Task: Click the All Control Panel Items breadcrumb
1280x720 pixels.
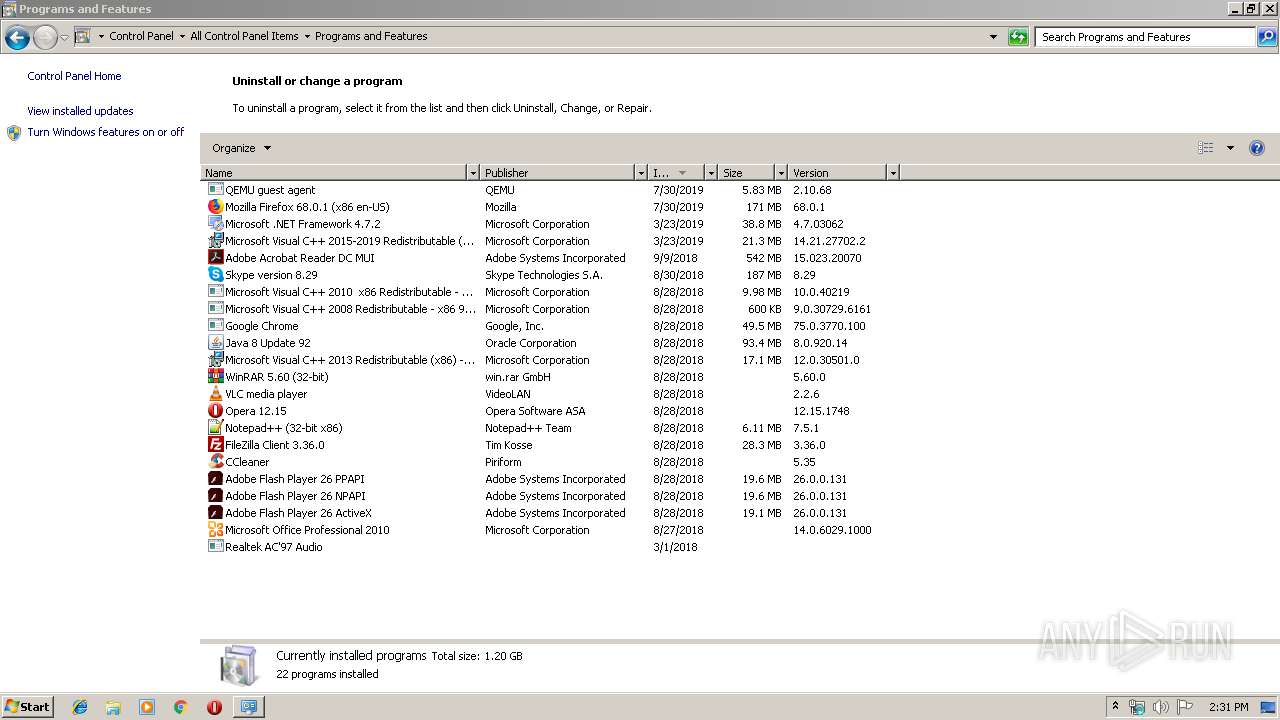Action: point(244,36)
